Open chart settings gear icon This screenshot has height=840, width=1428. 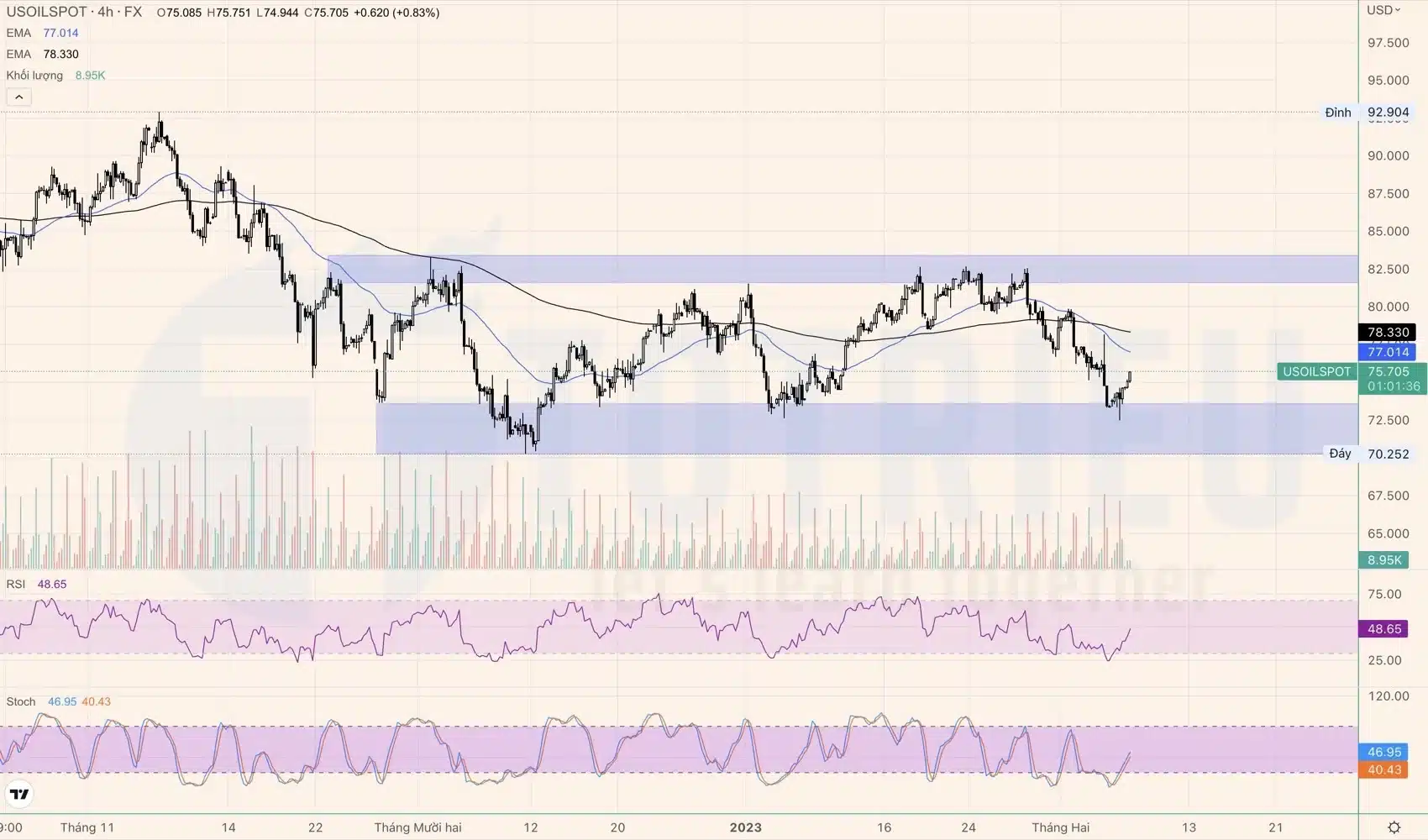[1394, 827]
